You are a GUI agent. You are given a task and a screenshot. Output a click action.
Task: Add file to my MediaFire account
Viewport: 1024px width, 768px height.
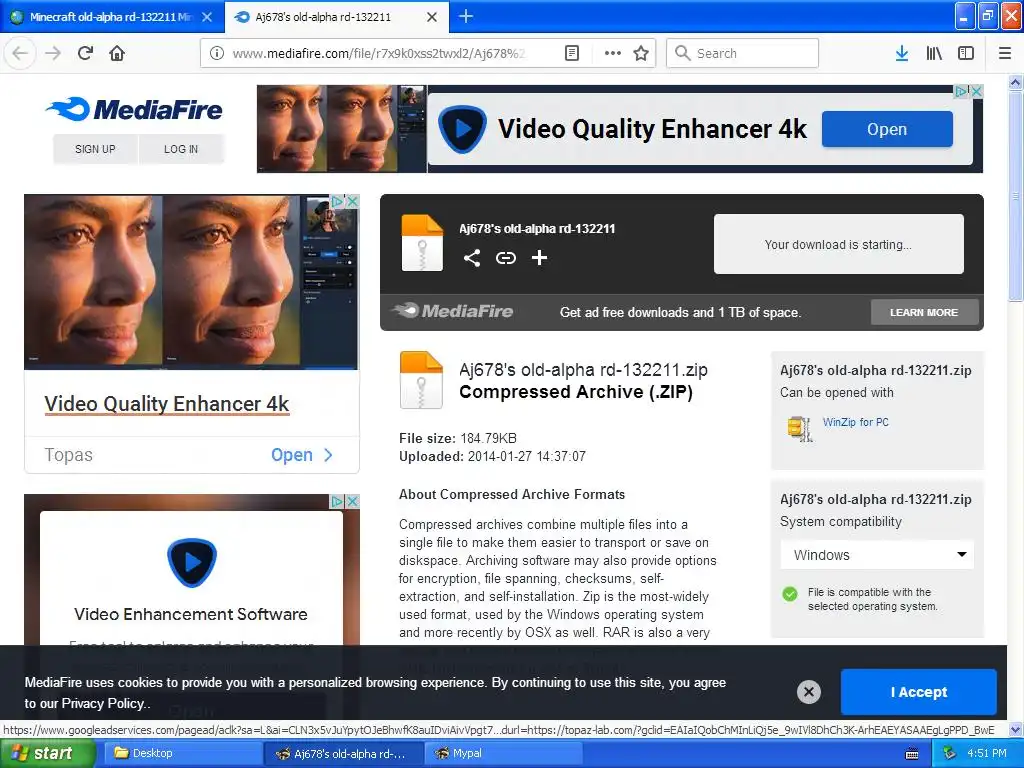coord(539,258)
